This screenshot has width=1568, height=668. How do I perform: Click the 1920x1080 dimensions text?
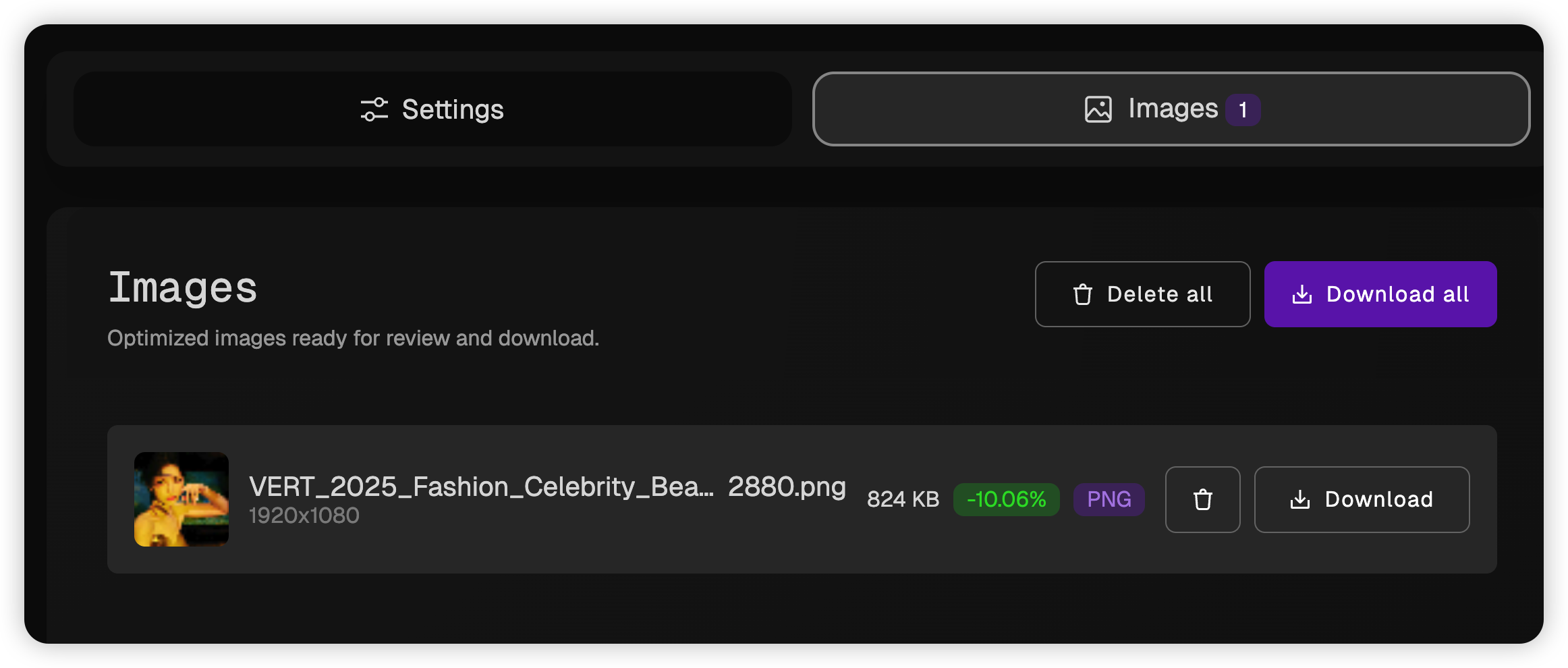[304, 516]
